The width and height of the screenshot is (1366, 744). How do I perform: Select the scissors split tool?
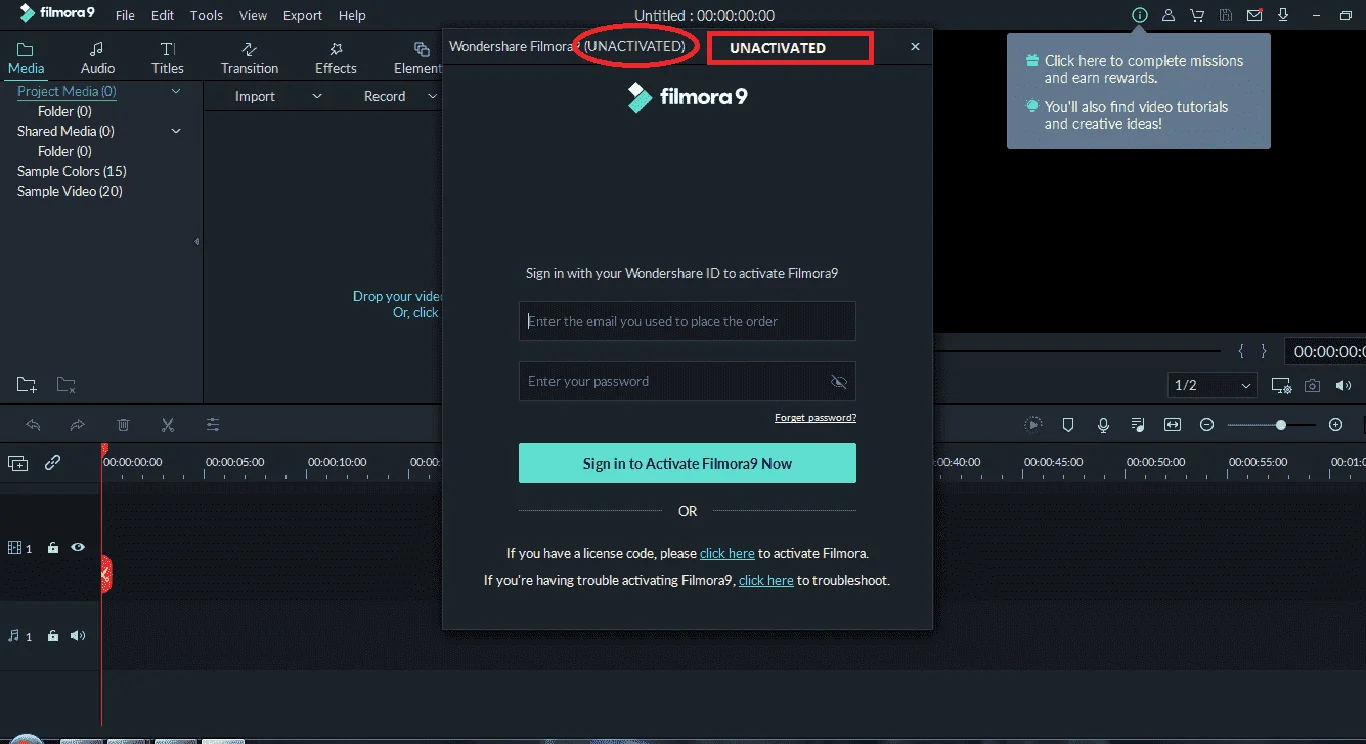(168, 424)
